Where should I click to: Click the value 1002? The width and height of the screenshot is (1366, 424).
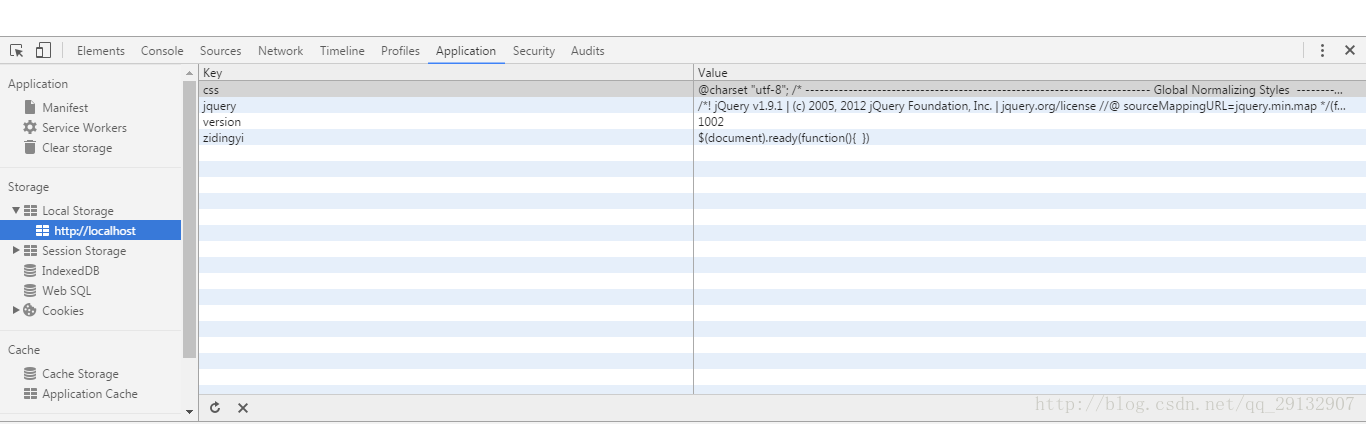point(711,121)
